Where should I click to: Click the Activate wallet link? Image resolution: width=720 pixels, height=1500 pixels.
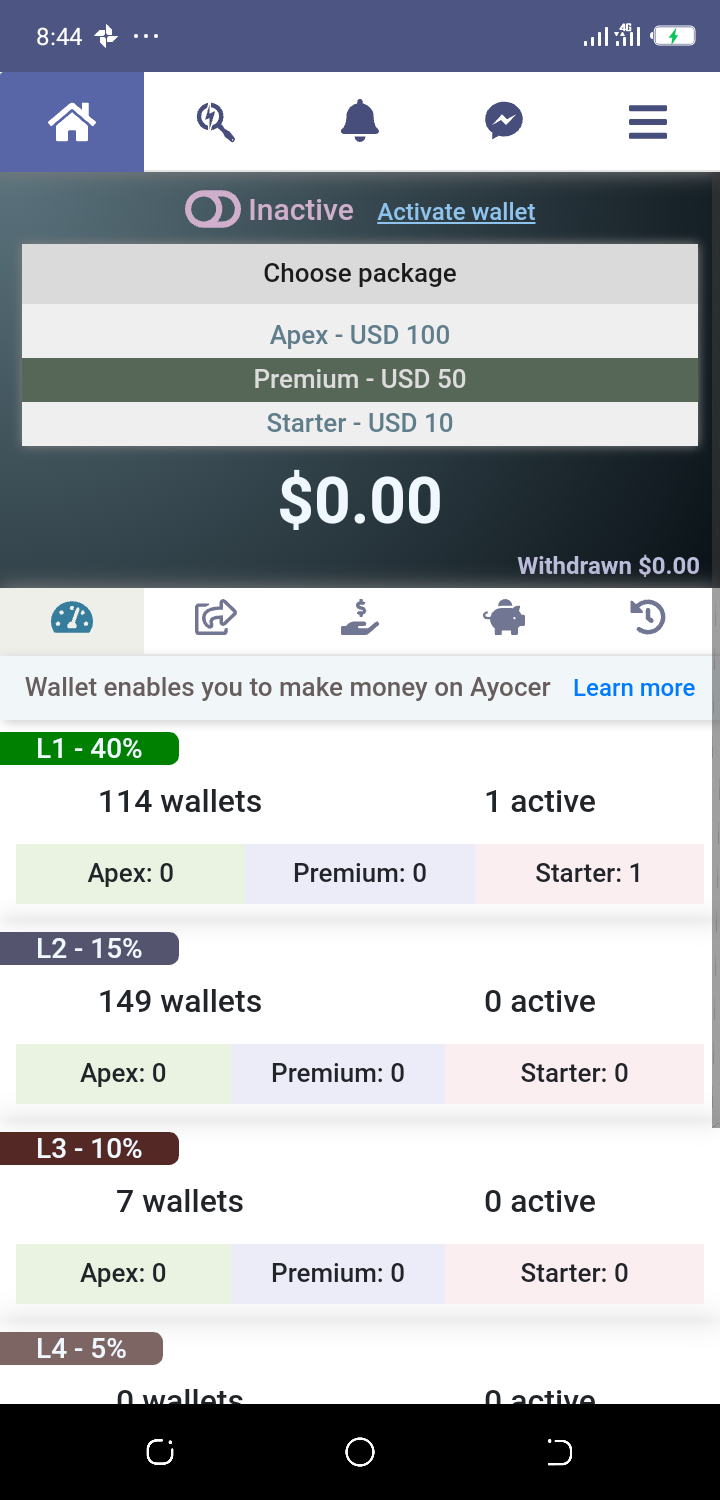point(456,212)
